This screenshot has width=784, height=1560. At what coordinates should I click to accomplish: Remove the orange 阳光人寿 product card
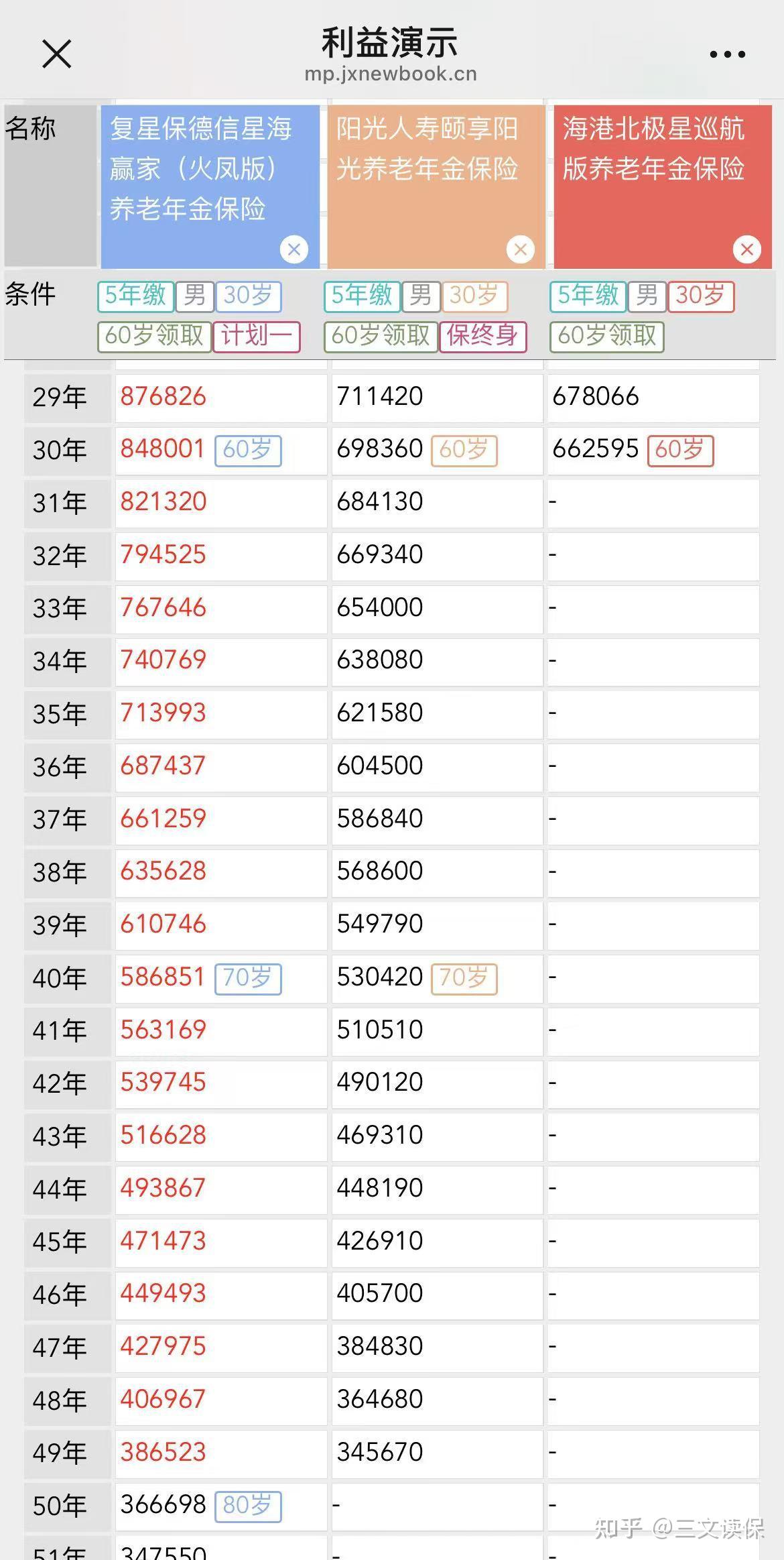pyautogui.click(x=521, y=249)
